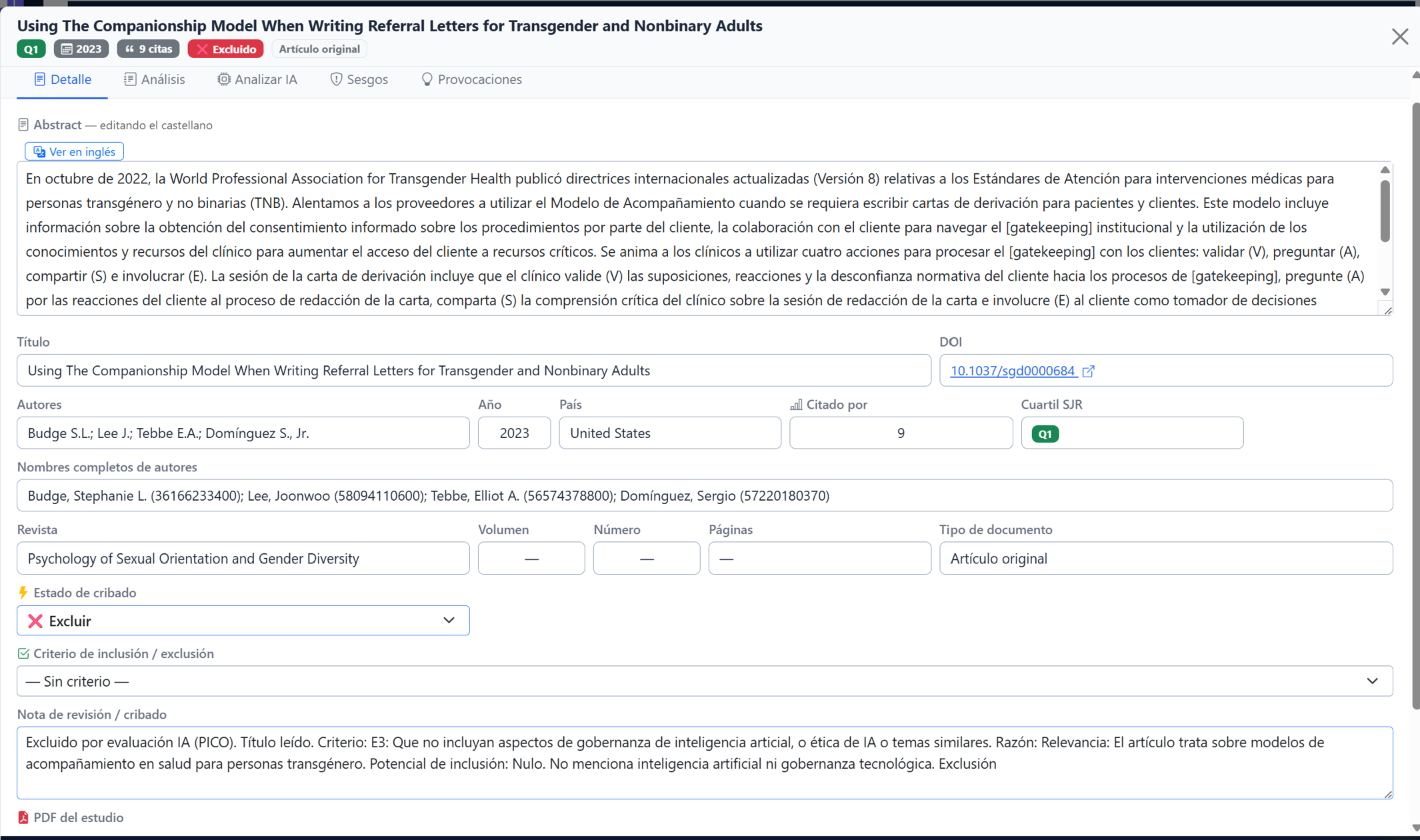Click the 9 citas badge
The image size is (1420, 840).
(148, 49)
